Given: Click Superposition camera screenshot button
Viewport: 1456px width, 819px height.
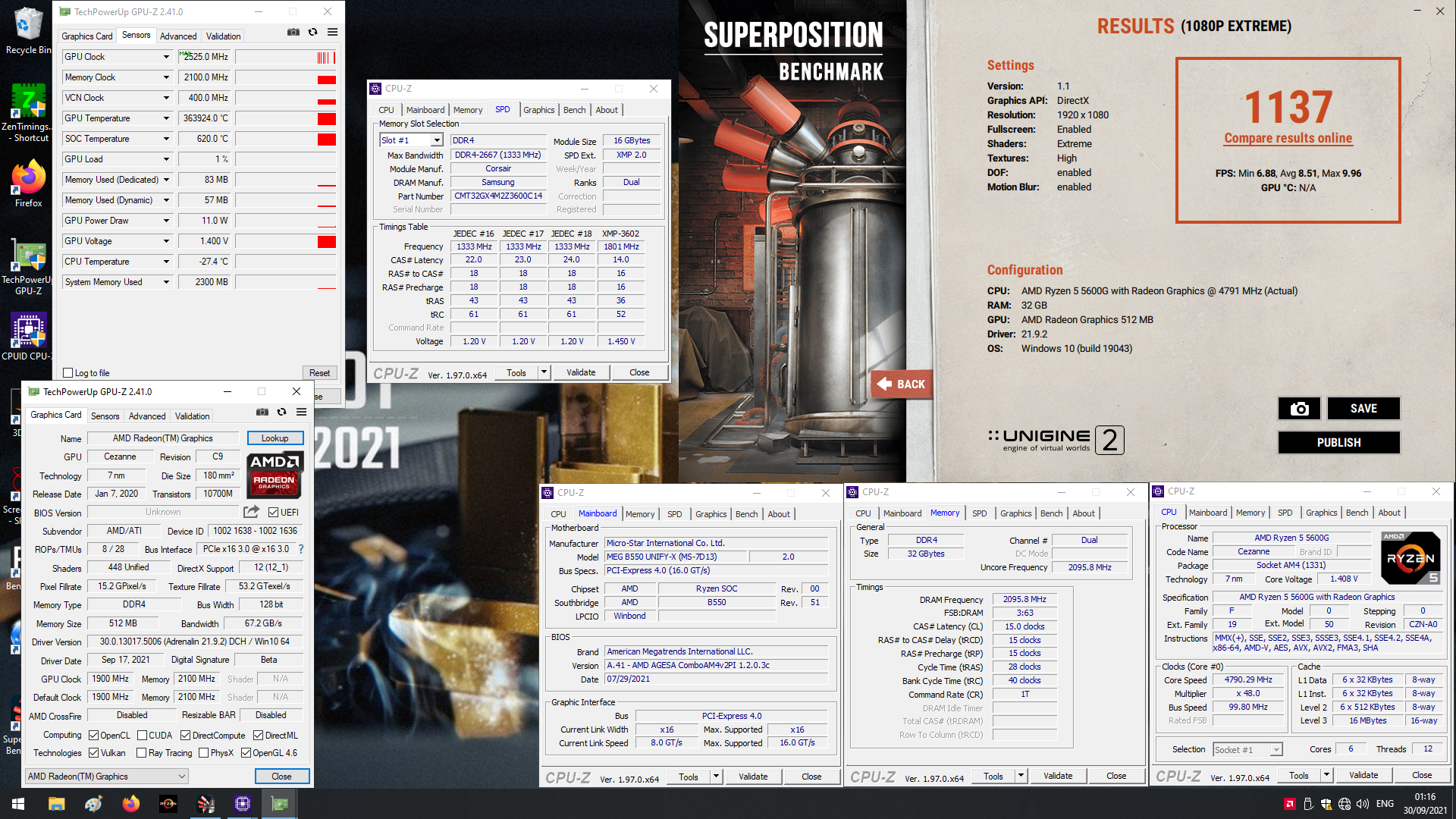Looking at the screenshot, I should [x=1299, y=409].
